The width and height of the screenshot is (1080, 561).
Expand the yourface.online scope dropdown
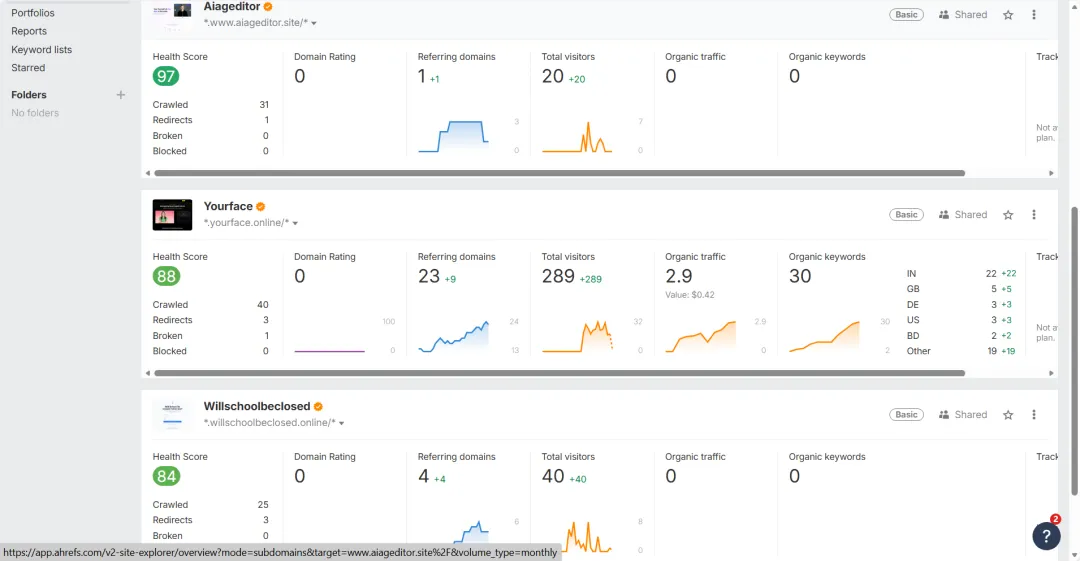coord(295,223)
